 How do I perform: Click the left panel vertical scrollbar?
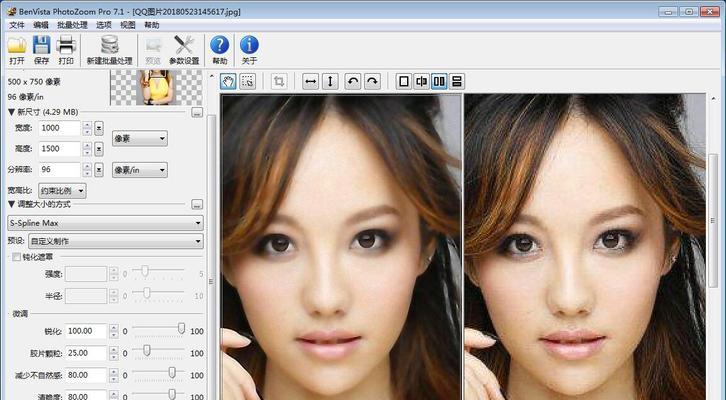tap(212, 257)
